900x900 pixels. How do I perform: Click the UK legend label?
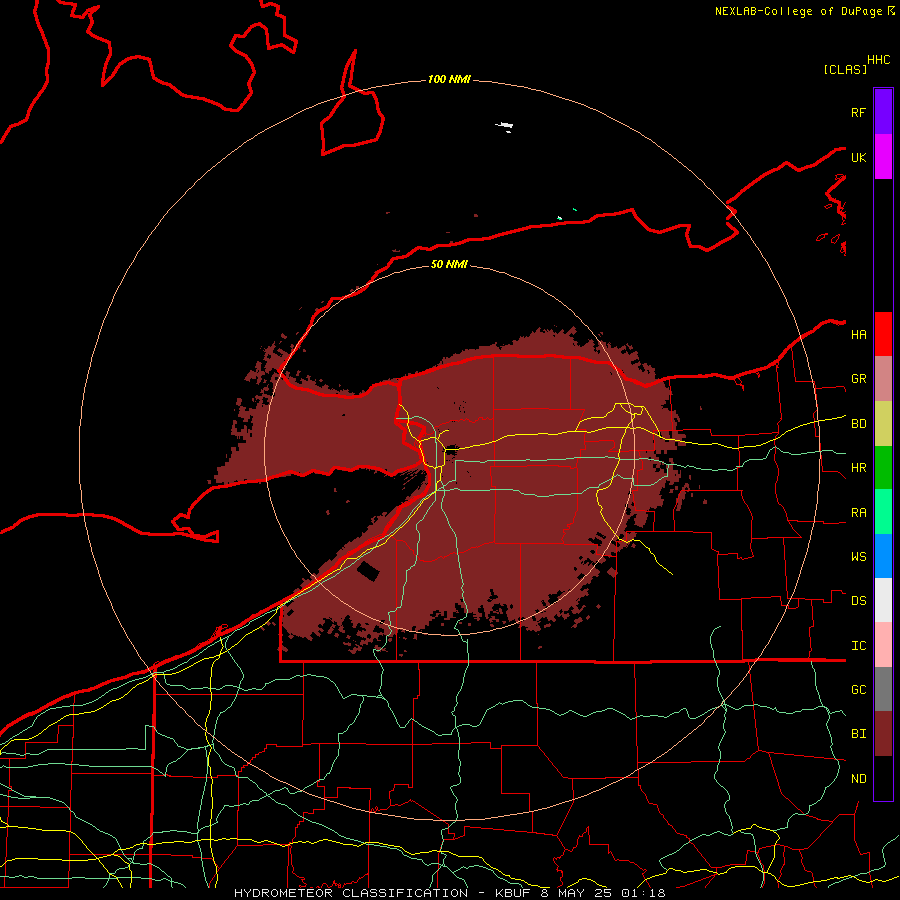tap(858, 157)
